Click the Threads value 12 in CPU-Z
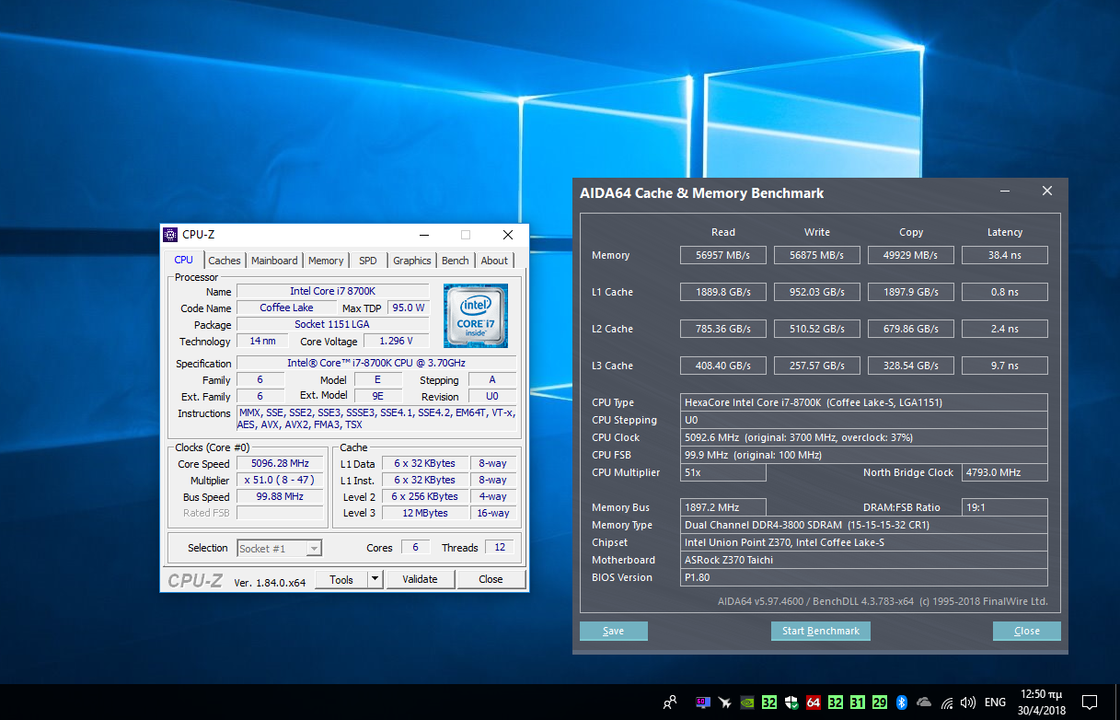The width and height of the screenshot is (1120, 720). click(x=500, y=547)
